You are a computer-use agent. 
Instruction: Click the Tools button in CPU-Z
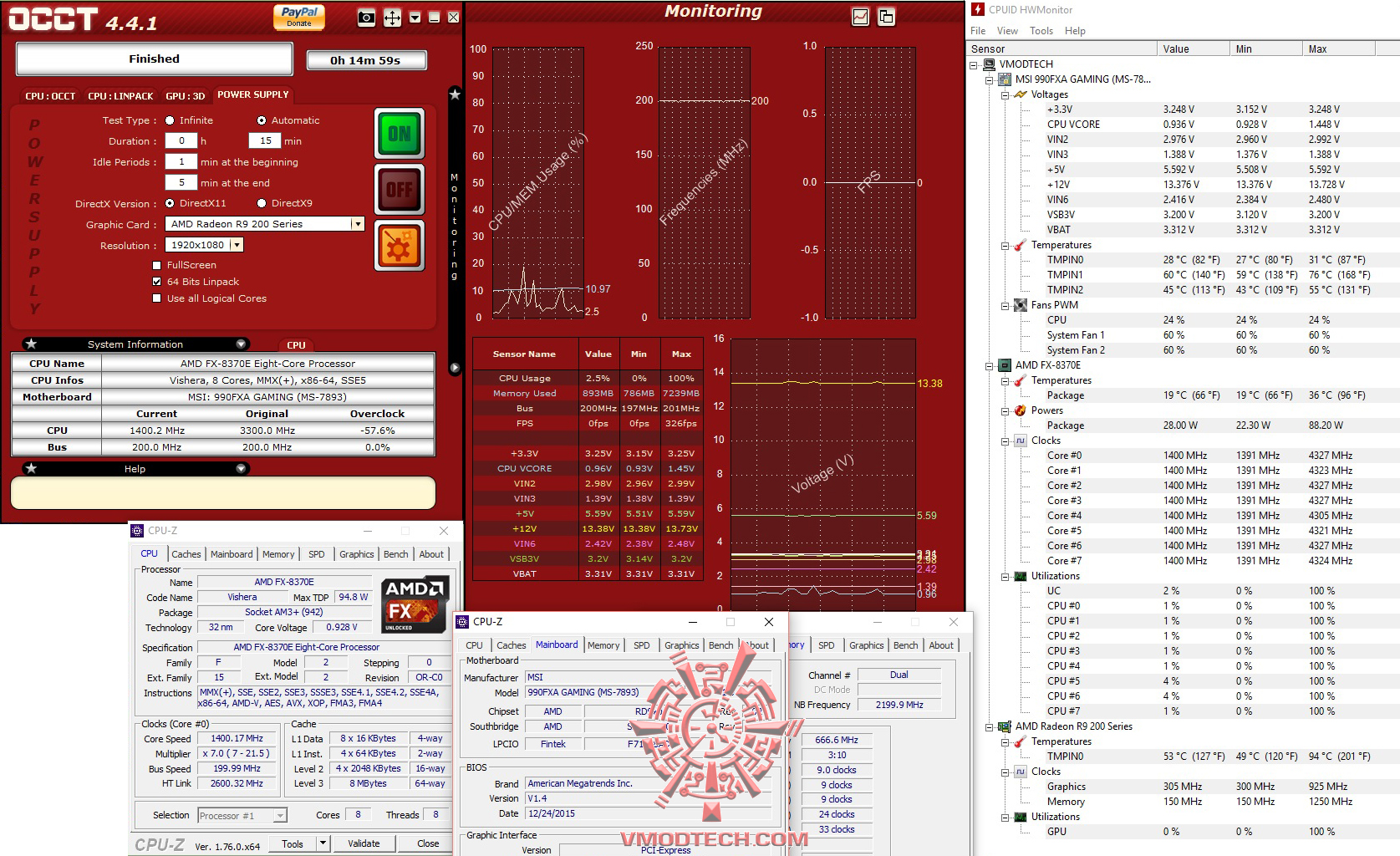pyautogui.click(x=293, y=843)
